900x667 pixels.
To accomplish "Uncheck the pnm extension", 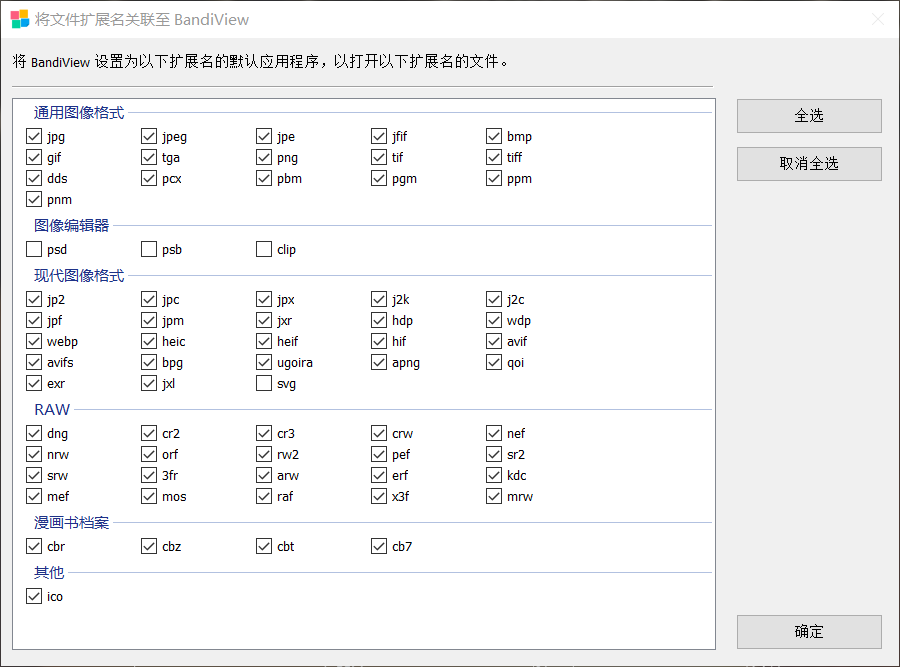I will [x=34, y=199].
